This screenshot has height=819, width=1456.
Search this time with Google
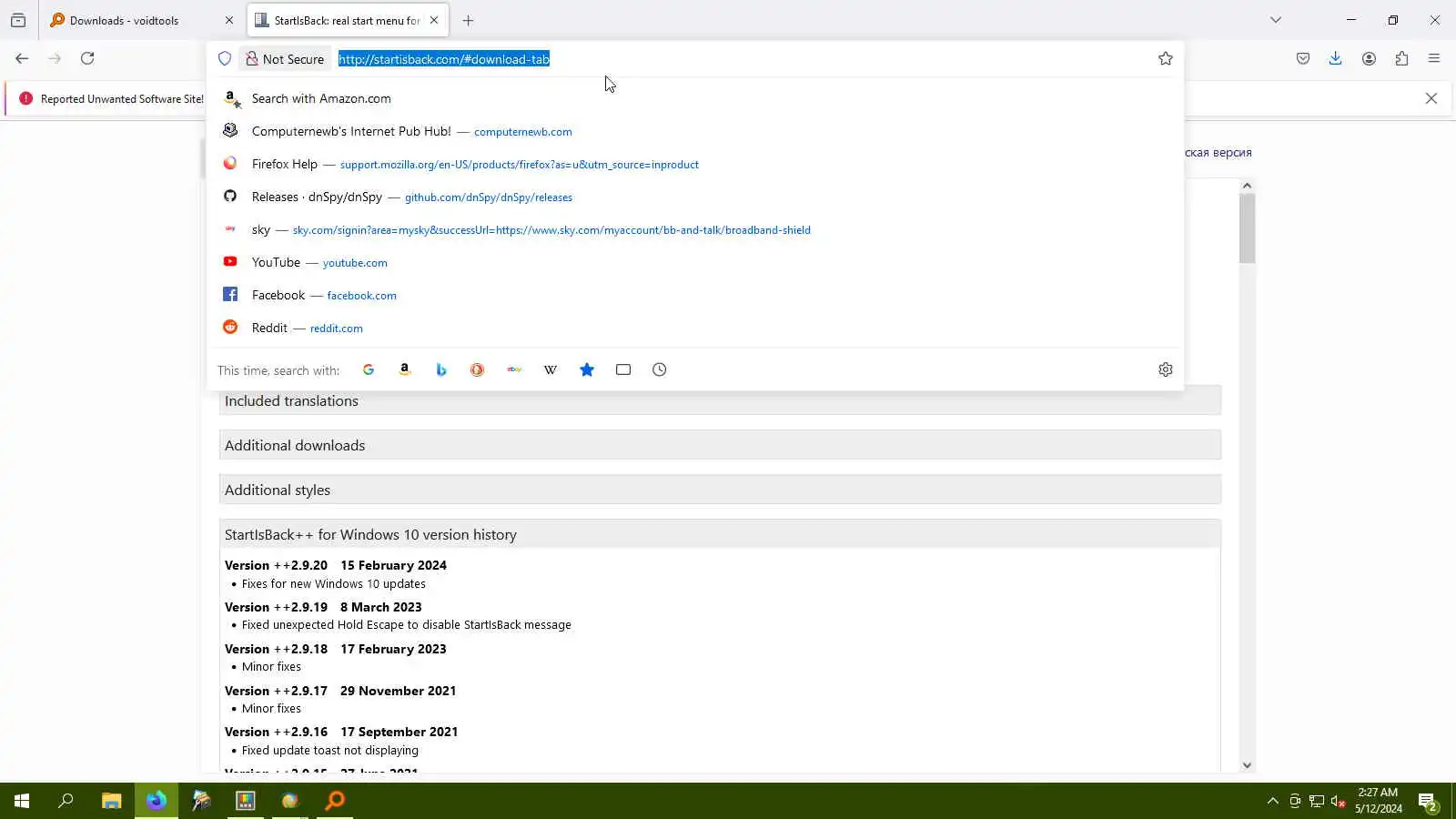[x=369, y=369]
